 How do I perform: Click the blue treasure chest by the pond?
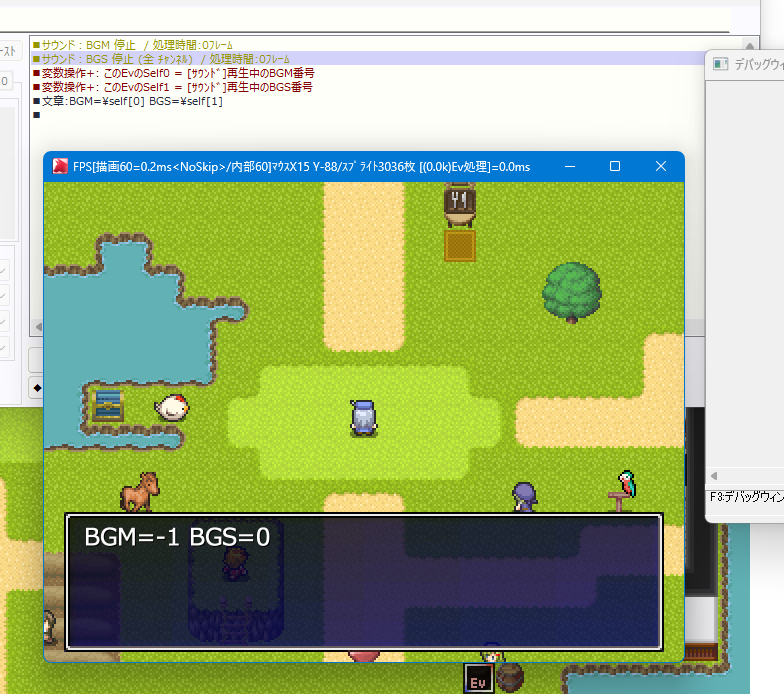point(107,405)
